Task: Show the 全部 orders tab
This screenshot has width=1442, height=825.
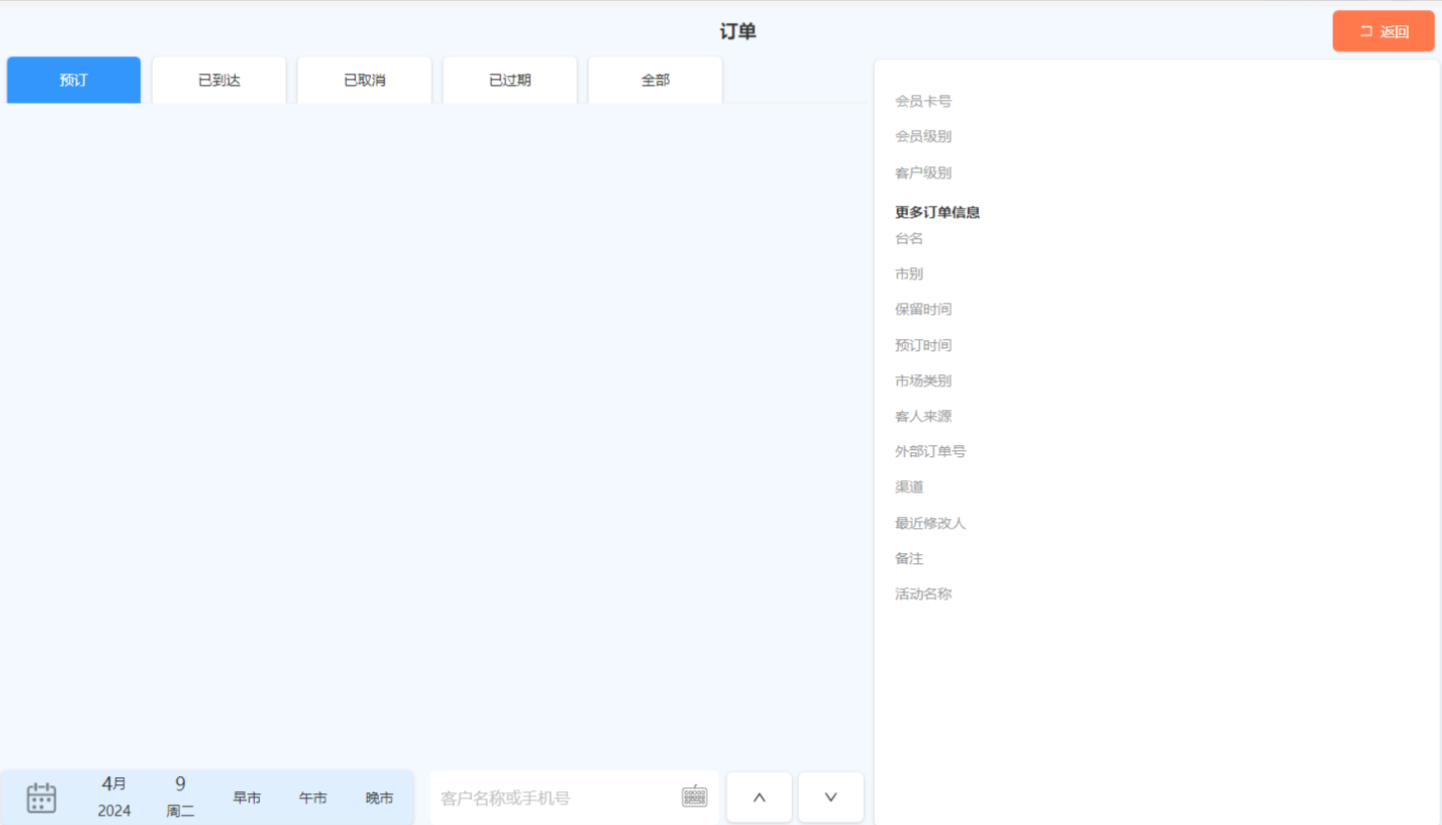Action: point(655,80)
